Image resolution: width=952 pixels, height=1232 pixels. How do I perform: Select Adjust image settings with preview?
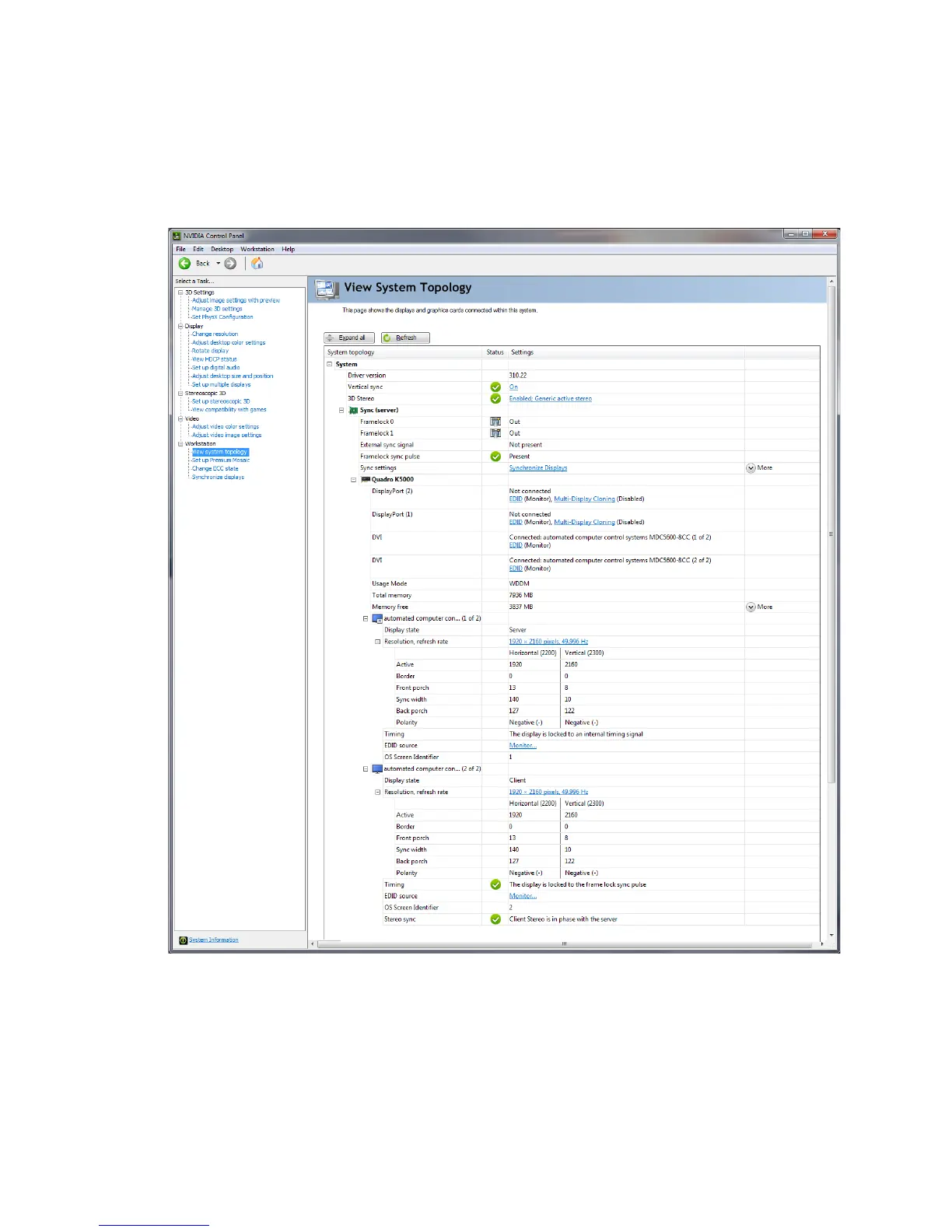tap(236, 300)
